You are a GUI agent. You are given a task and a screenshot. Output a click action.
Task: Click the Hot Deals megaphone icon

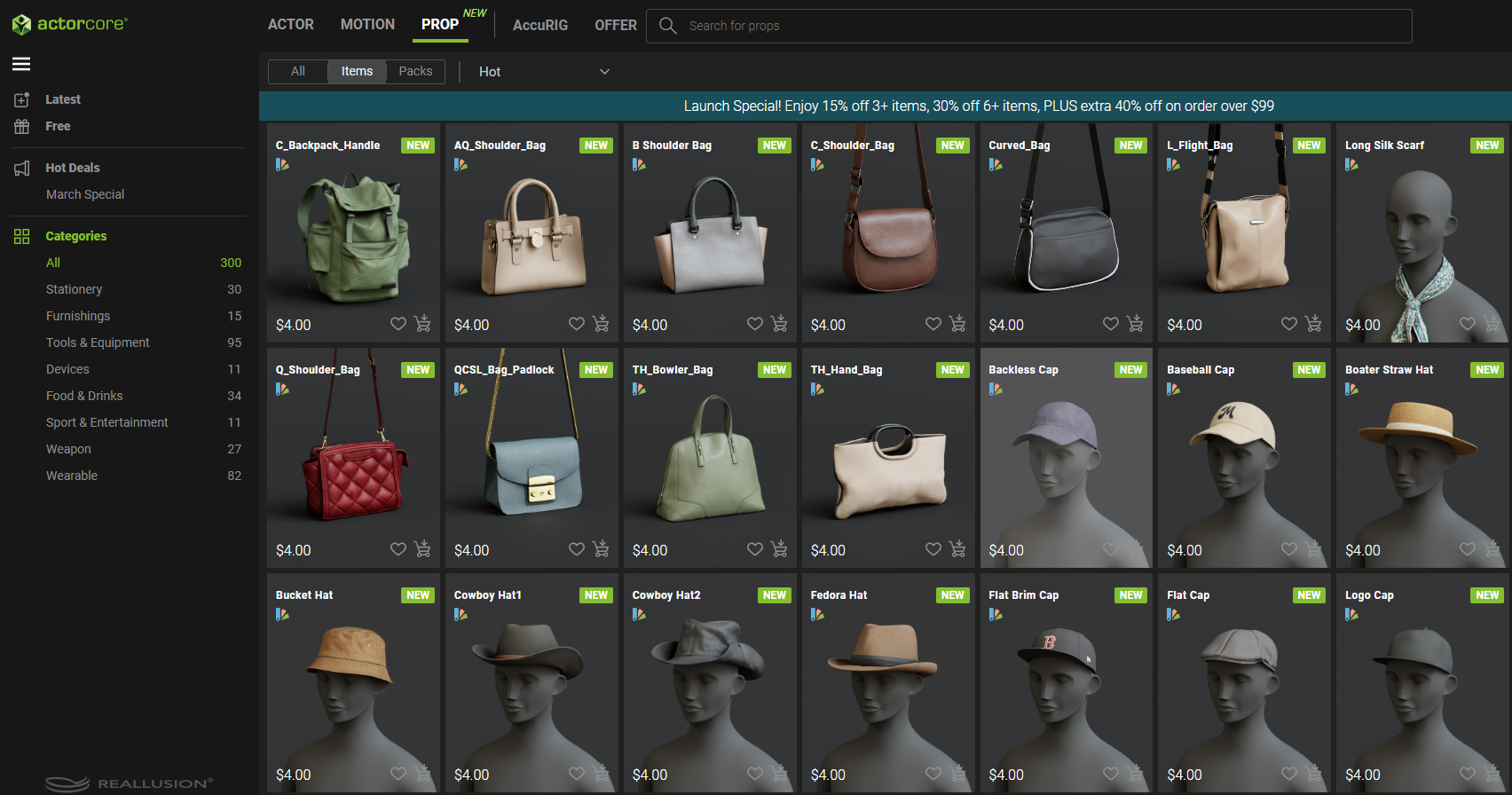pyautogui.click(x=22, y=168)
